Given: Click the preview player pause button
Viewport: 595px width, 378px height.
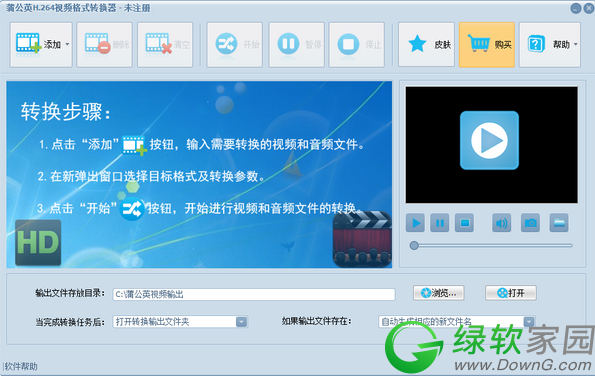Looking at the screenshot, I should click(x=440, y=223).
